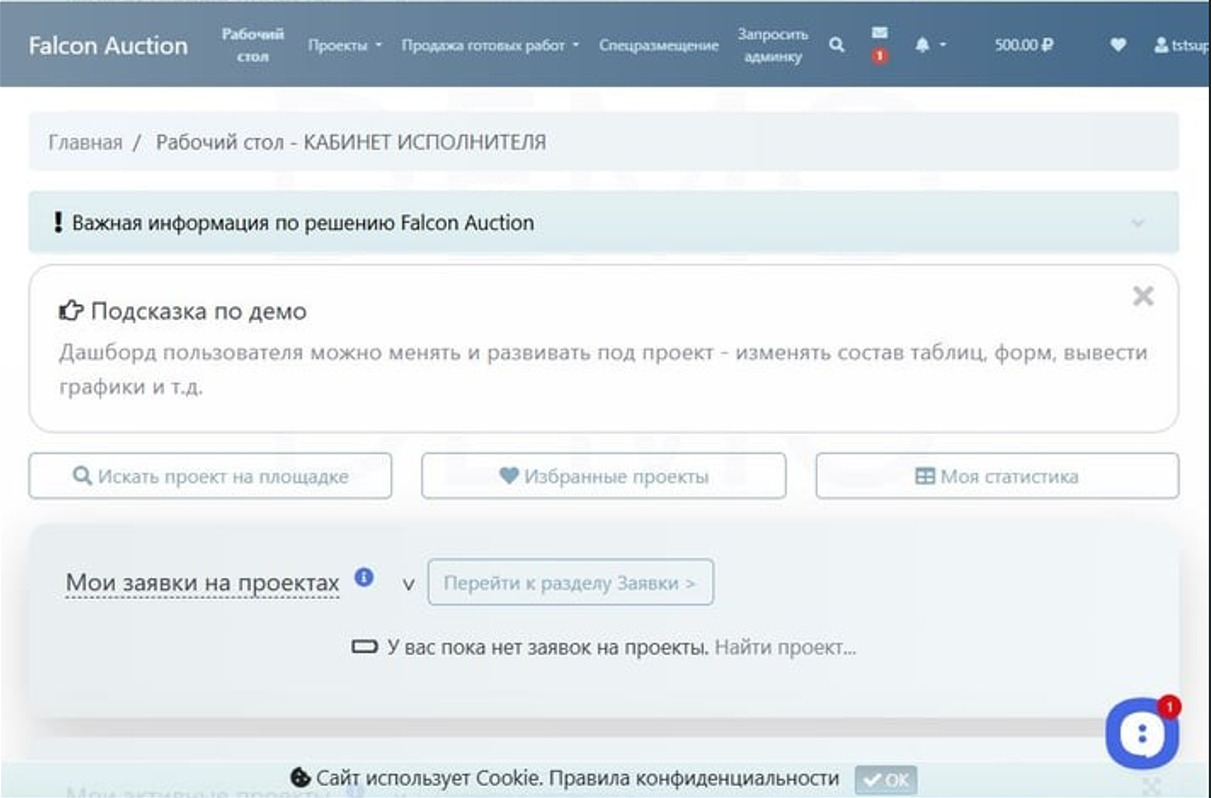This screenshot has width=1211, height=798.
Task: Accept cookies with OK button
Action: pyautogui.click(x=886, y=779)
